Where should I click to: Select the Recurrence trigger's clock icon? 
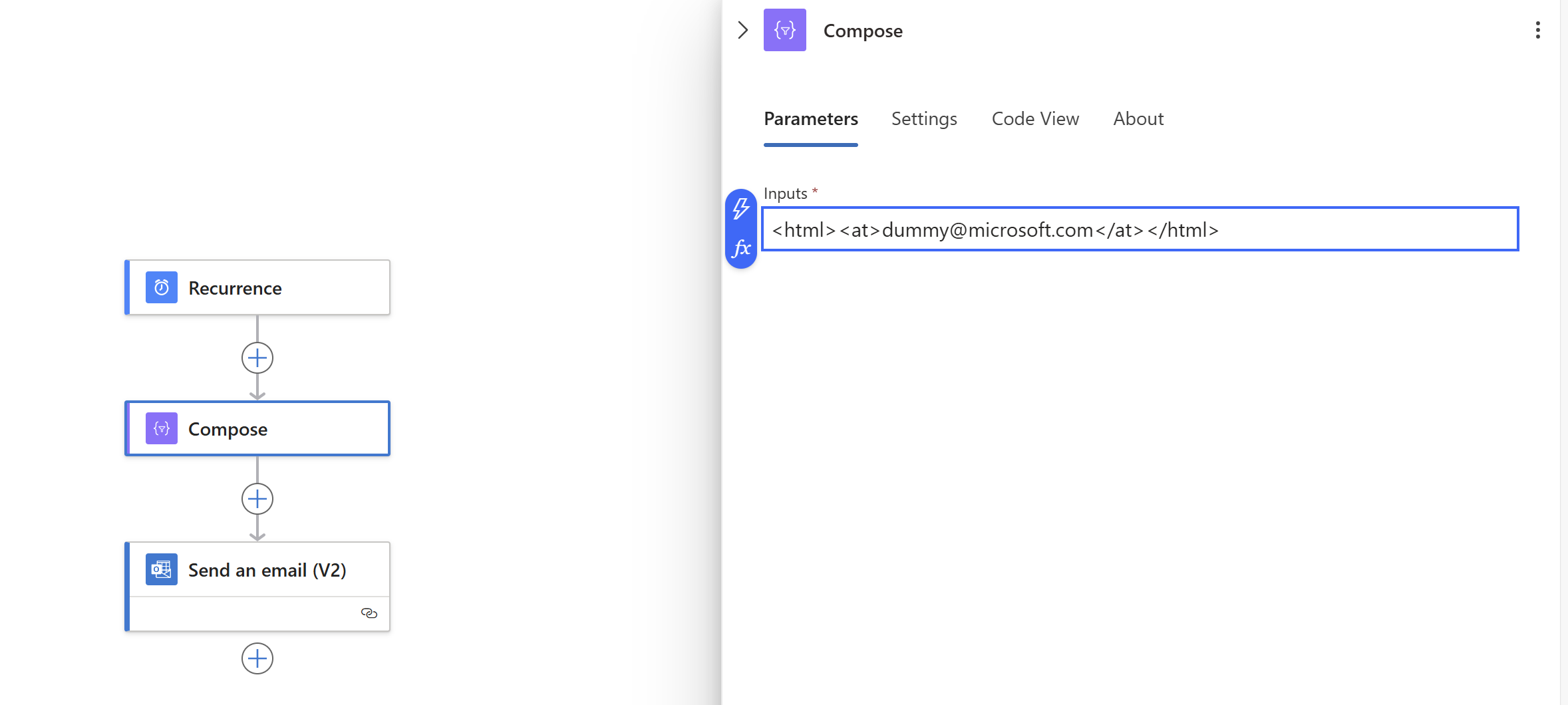click(x=161, y=287)
